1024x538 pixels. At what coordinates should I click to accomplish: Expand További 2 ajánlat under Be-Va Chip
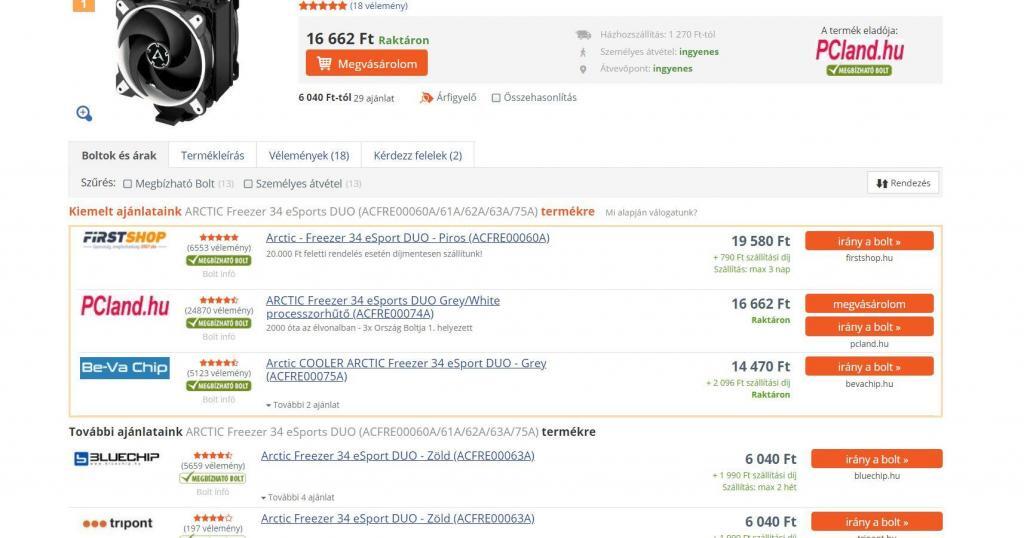[302, 405]
